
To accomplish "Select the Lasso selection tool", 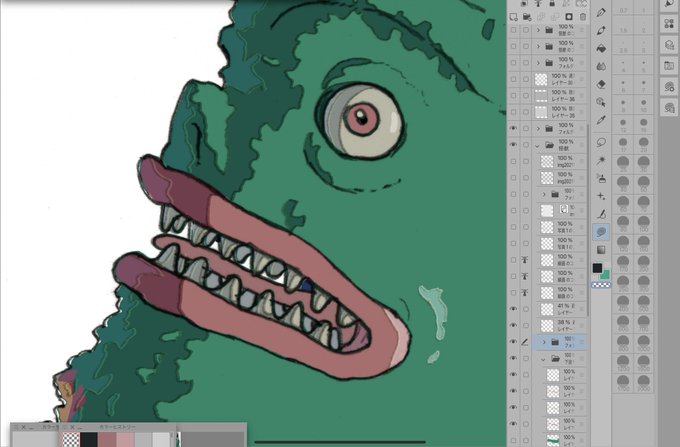I will (601, 142).
